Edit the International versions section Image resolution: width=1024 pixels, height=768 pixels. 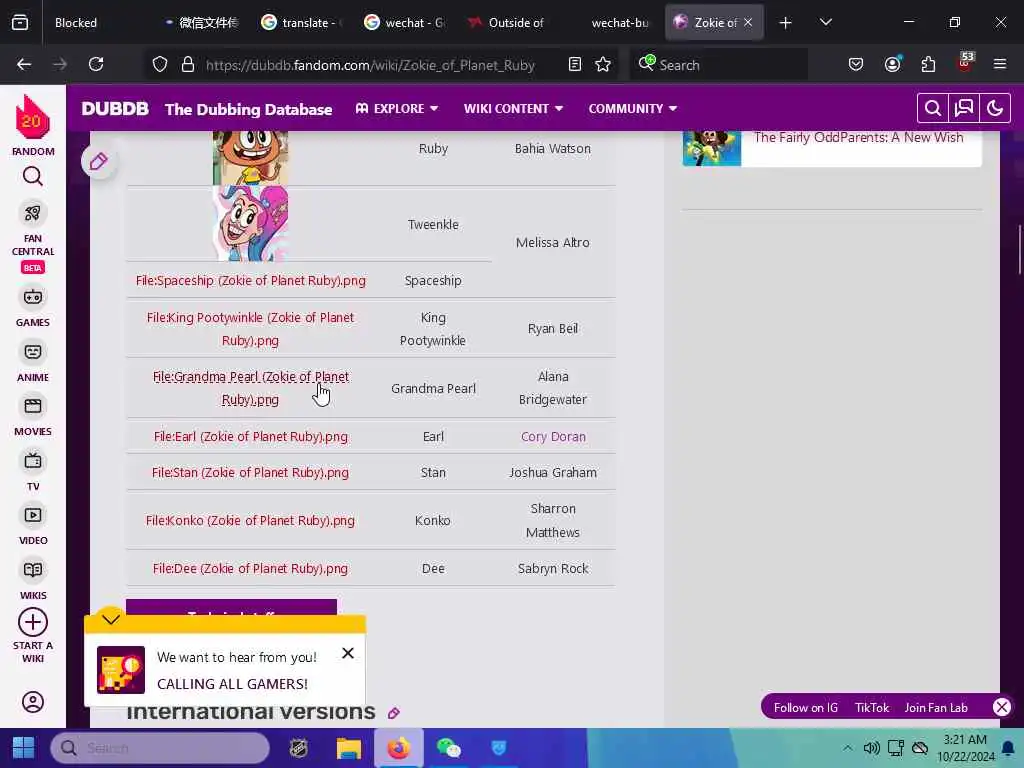point(394,713)
